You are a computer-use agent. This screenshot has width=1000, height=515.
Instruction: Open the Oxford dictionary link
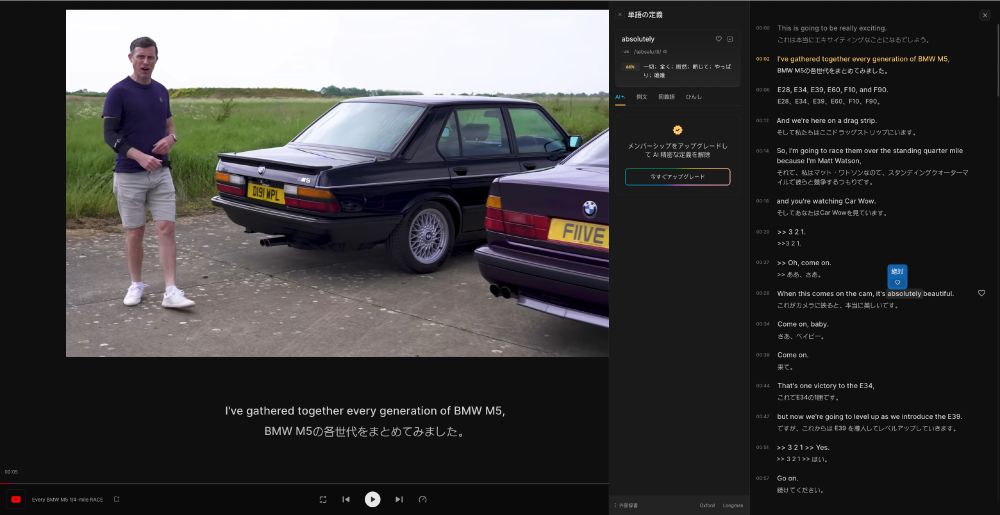pos(707,505)
